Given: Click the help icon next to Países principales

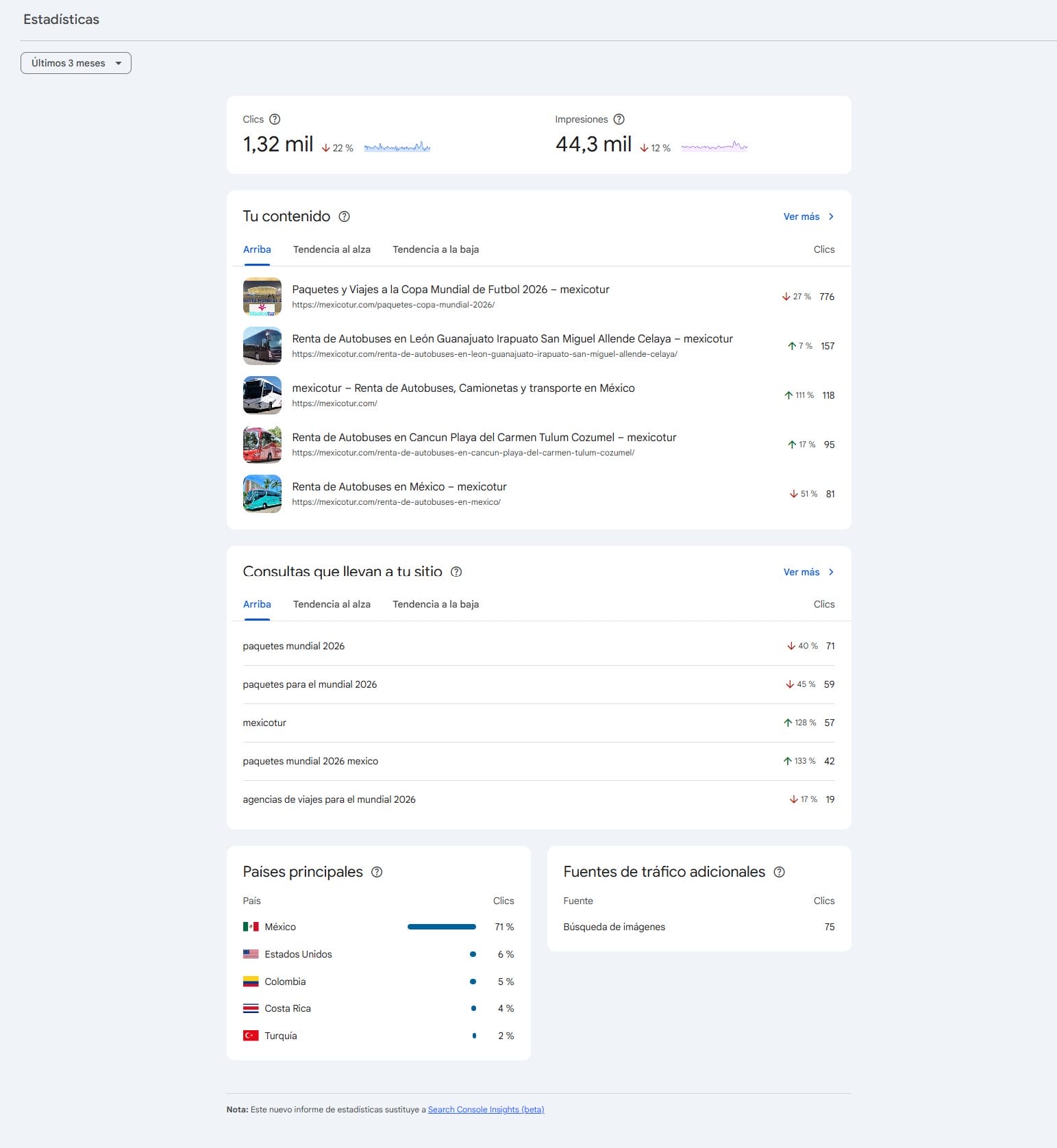Looking at the screenshot, I should [377, 872].
